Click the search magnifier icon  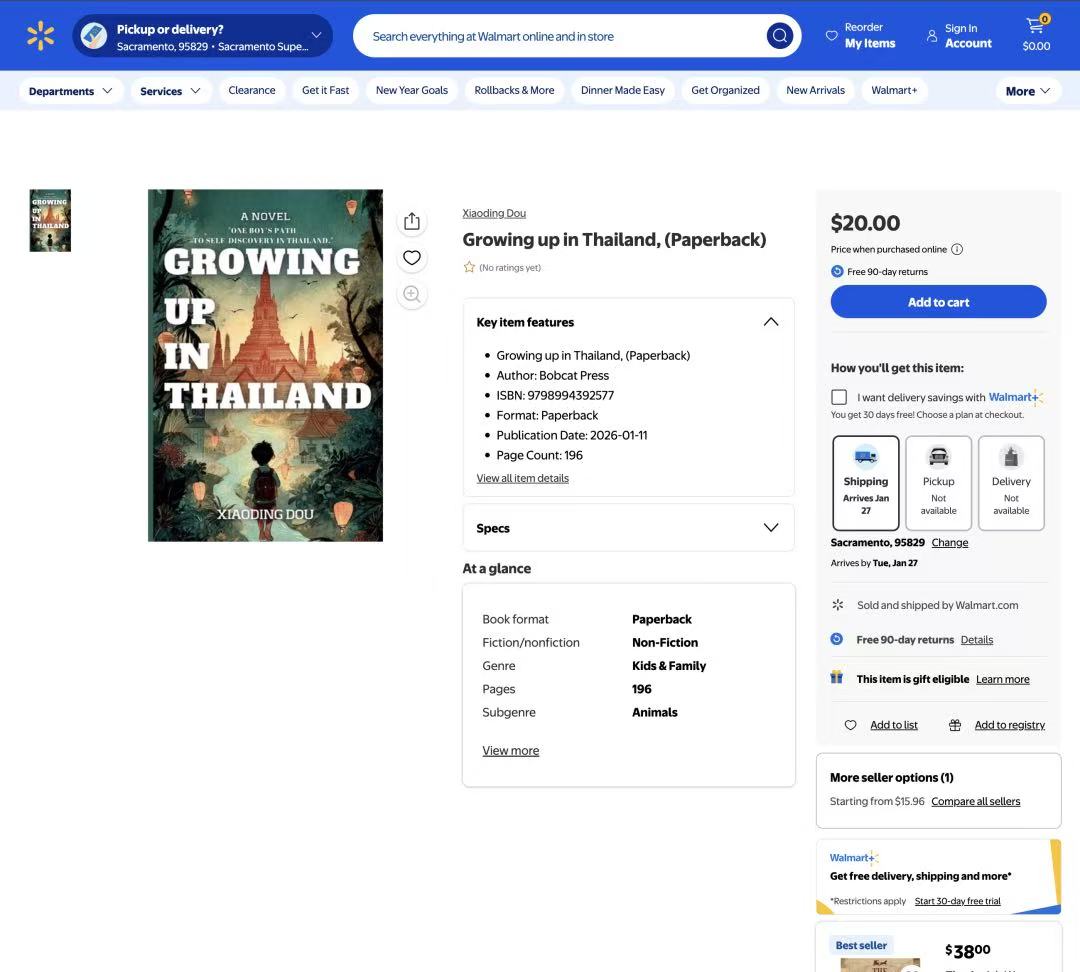click(x=779, y=36)
